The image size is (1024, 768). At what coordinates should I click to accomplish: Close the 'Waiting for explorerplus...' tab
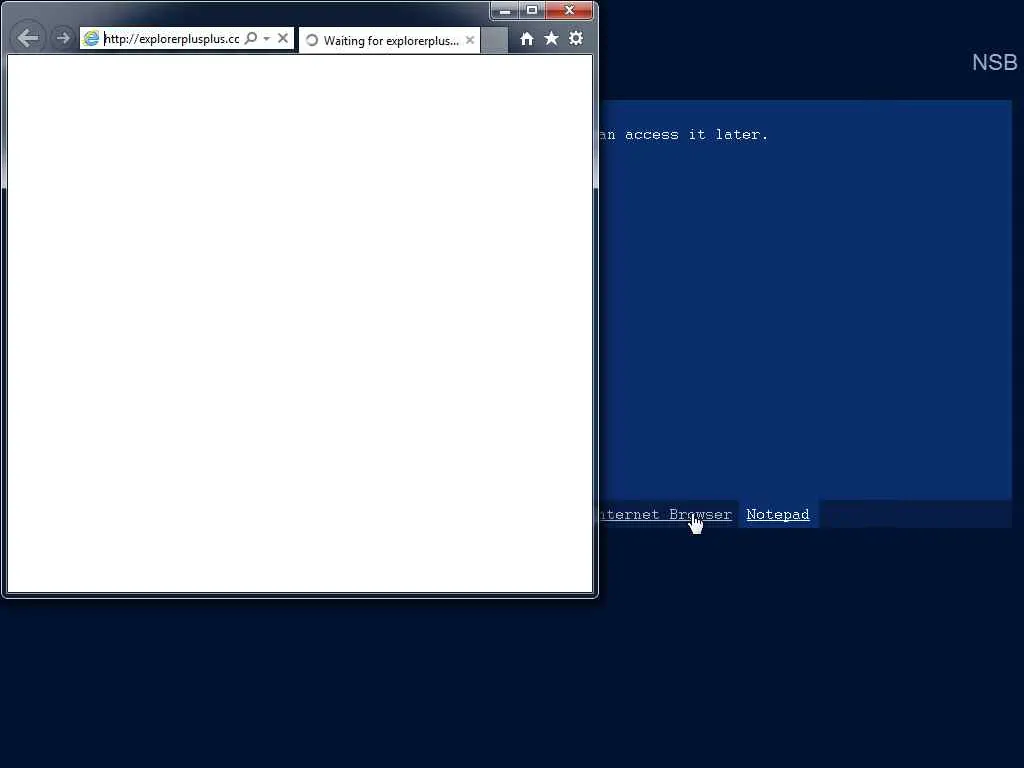click(x=470, y=40)
